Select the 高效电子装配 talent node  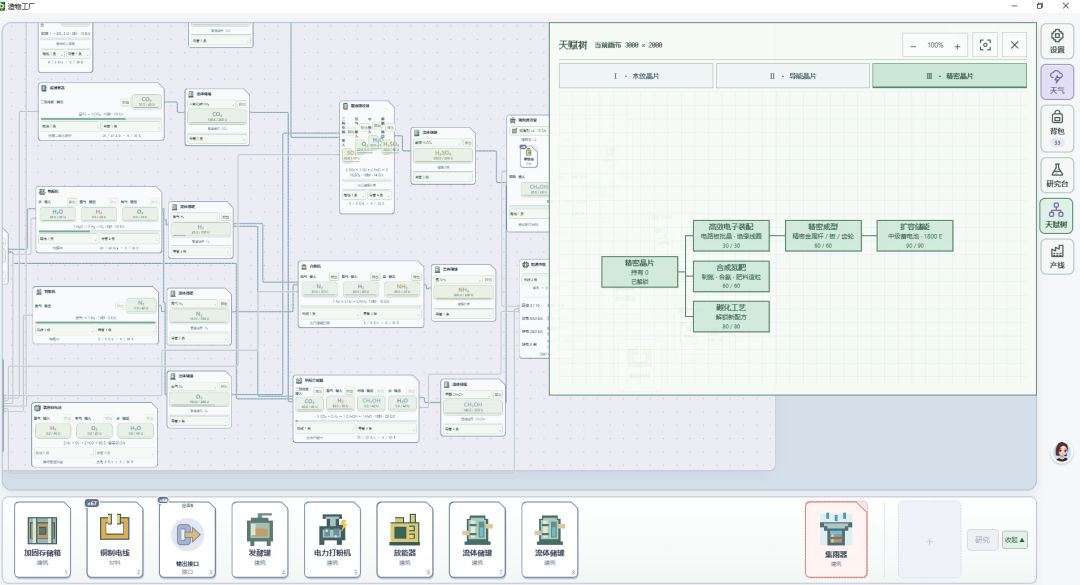[731, 236]
